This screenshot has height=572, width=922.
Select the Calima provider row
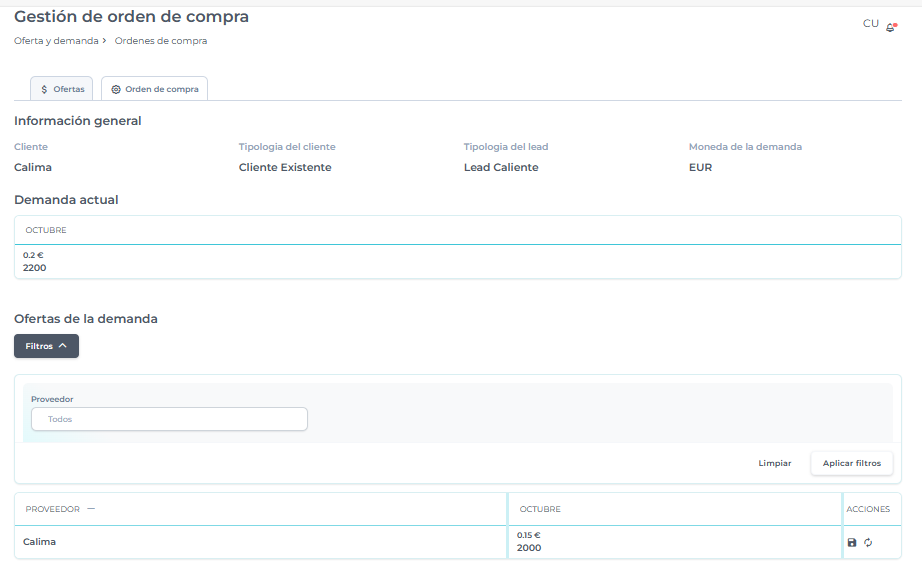[40, 542]
